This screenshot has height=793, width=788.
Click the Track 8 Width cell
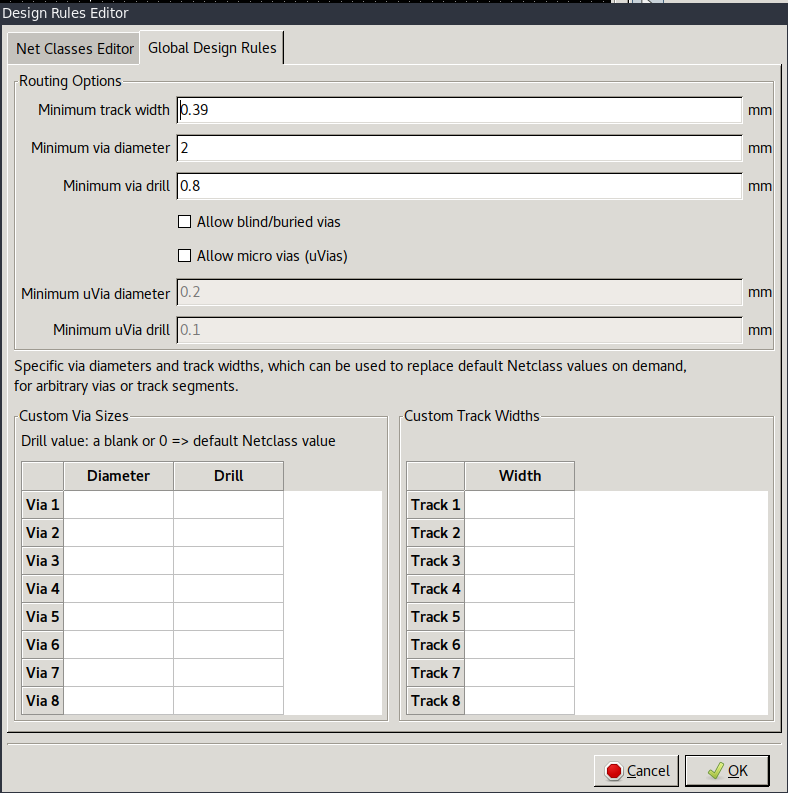(x=519, y=700)
